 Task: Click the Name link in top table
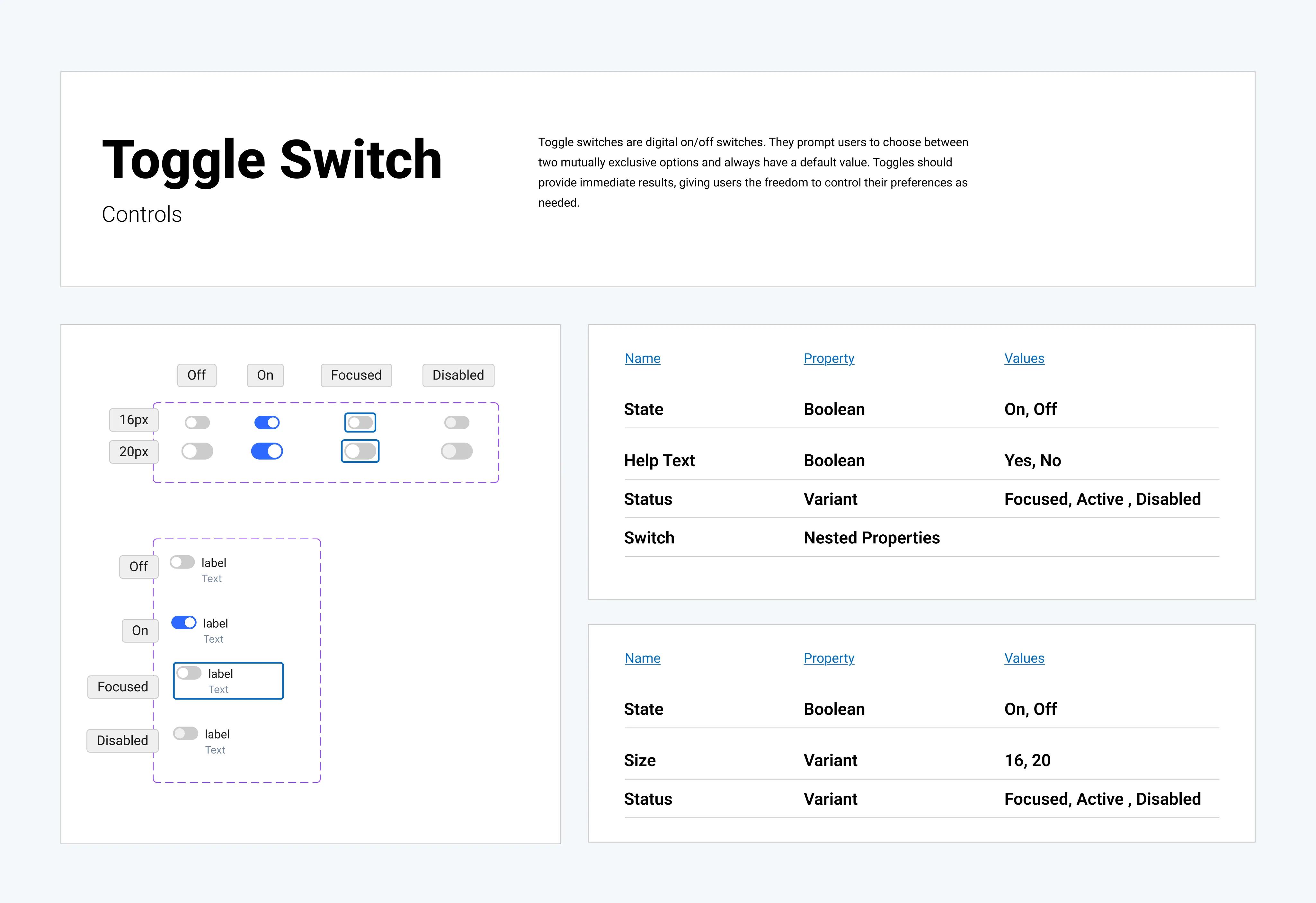tap(643, 358)
